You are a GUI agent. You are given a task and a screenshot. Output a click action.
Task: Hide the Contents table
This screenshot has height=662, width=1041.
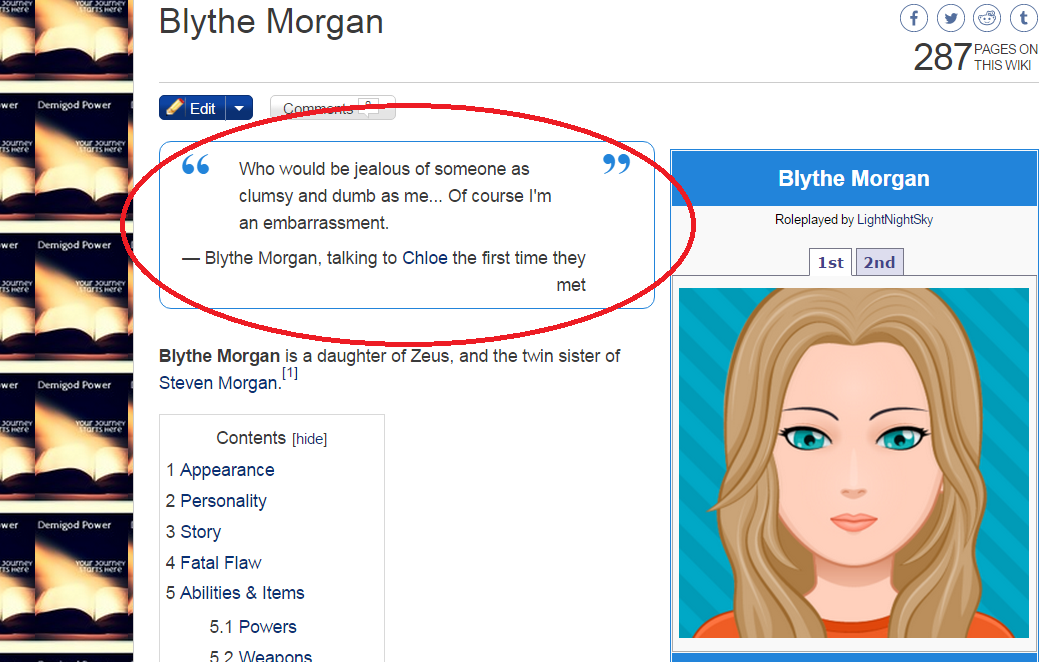(309, 439)
